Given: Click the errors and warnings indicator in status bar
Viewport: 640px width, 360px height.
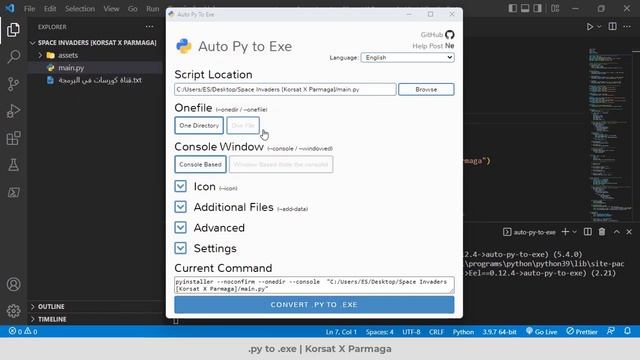Looking at the screenshot, I should point(23,331).
